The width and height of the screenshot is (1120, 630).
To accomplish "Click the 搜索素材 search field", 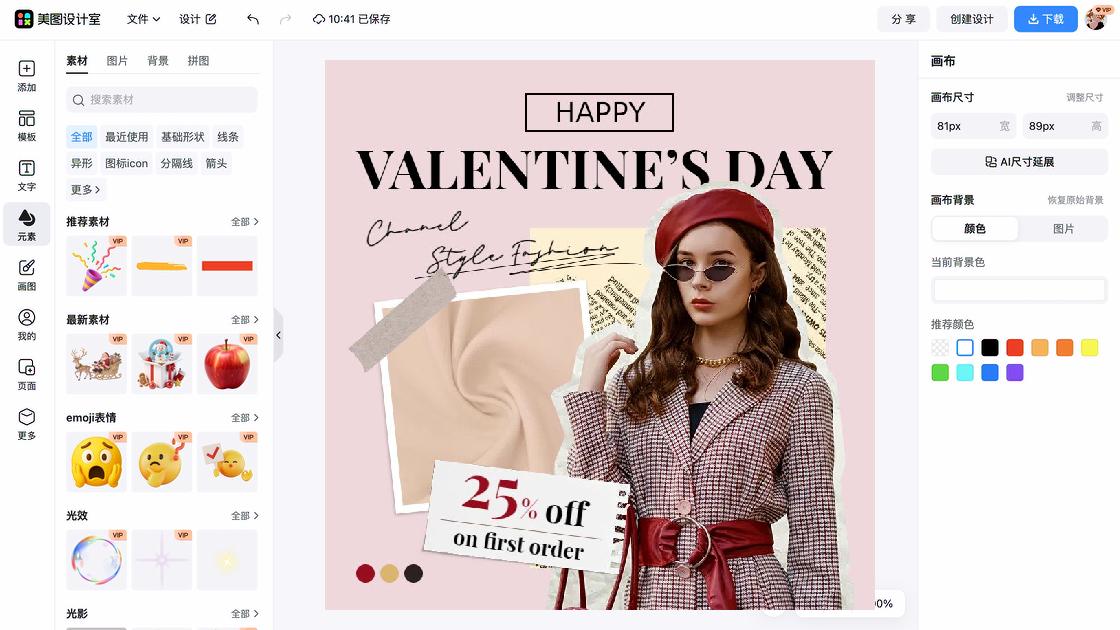I will [162, 100].
